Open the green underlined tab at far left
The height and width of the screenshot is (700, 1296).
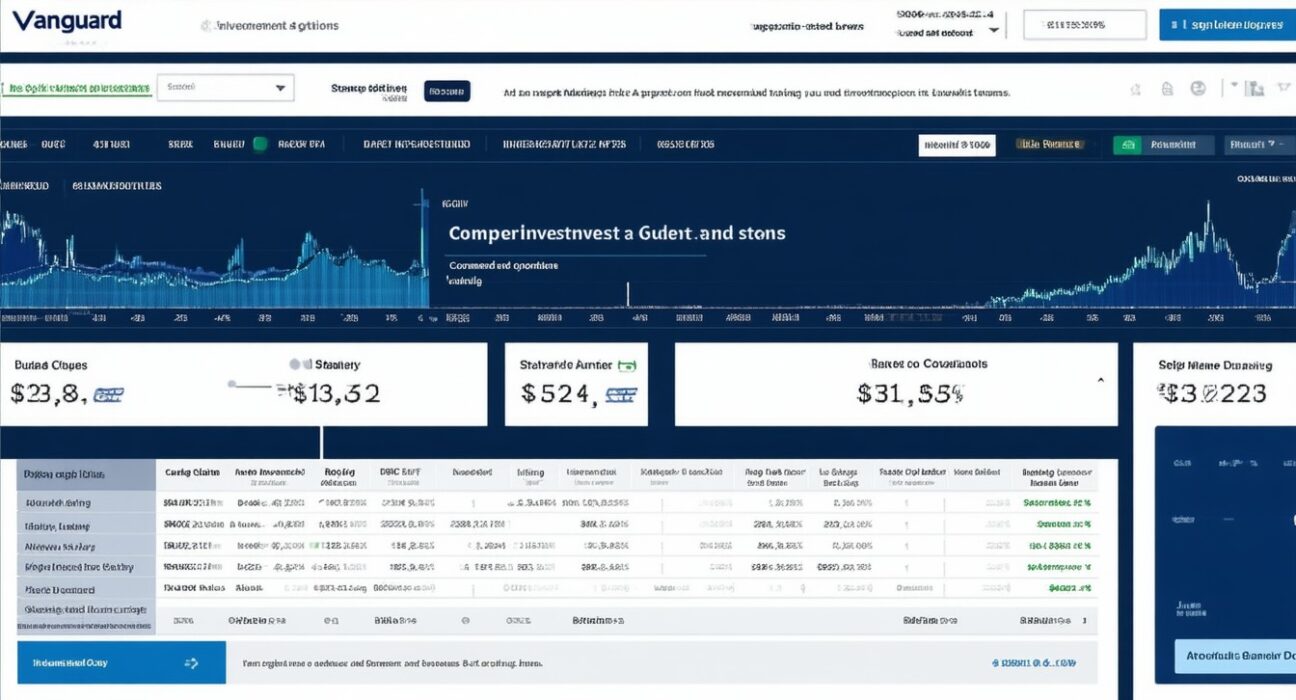[78, 89]
